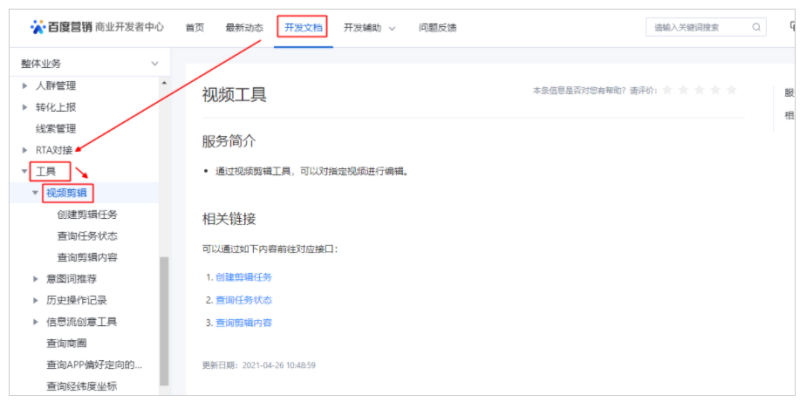This screenshot has height=402, width=800.
Task: Select the 视频剪辑 tree item
Action: (x=67, y=193)
